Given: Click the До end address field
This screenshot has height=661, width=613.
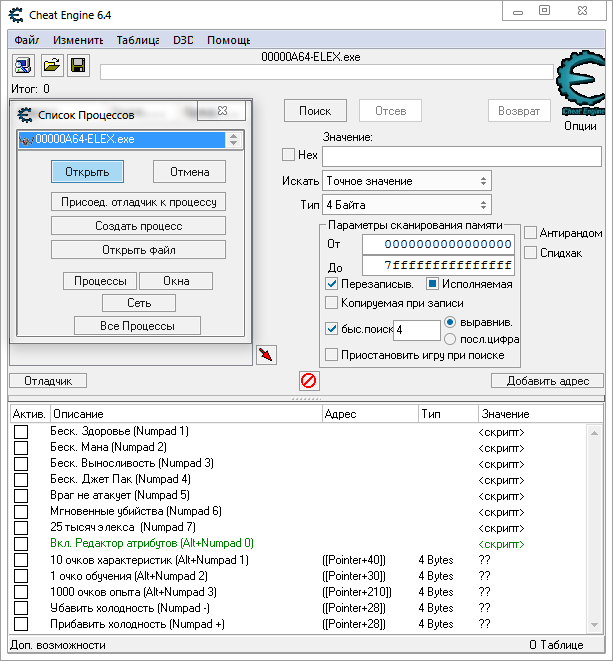Looking at the screenshot, I should pyautogui.click(x=438, y=266).
